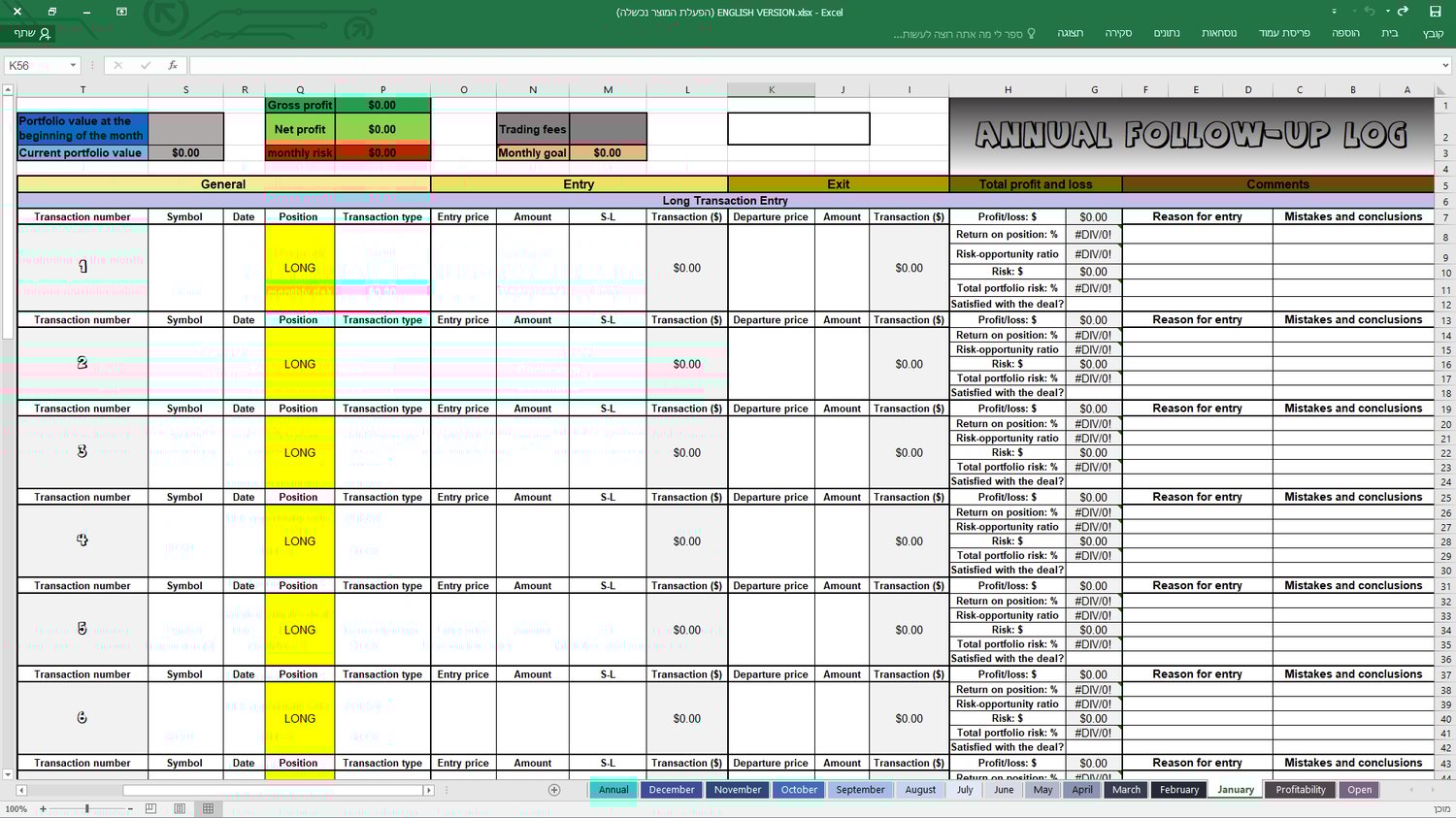Open the Customize Quick Access Toolbar dropdown
This screenshot has width=1456, height=818.
(1334, 12)
